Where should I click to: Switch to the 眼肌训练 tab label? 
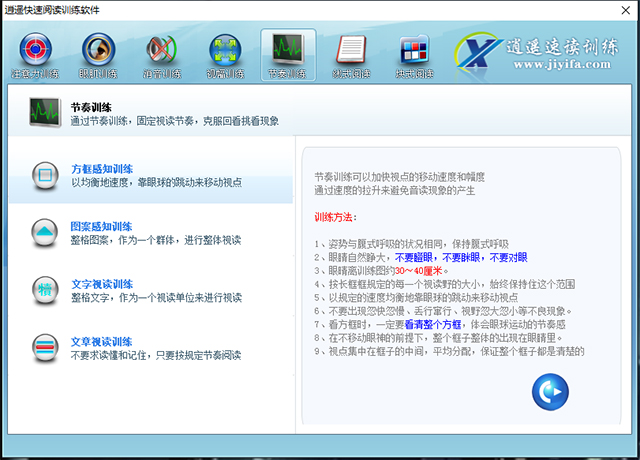(98, 73)
